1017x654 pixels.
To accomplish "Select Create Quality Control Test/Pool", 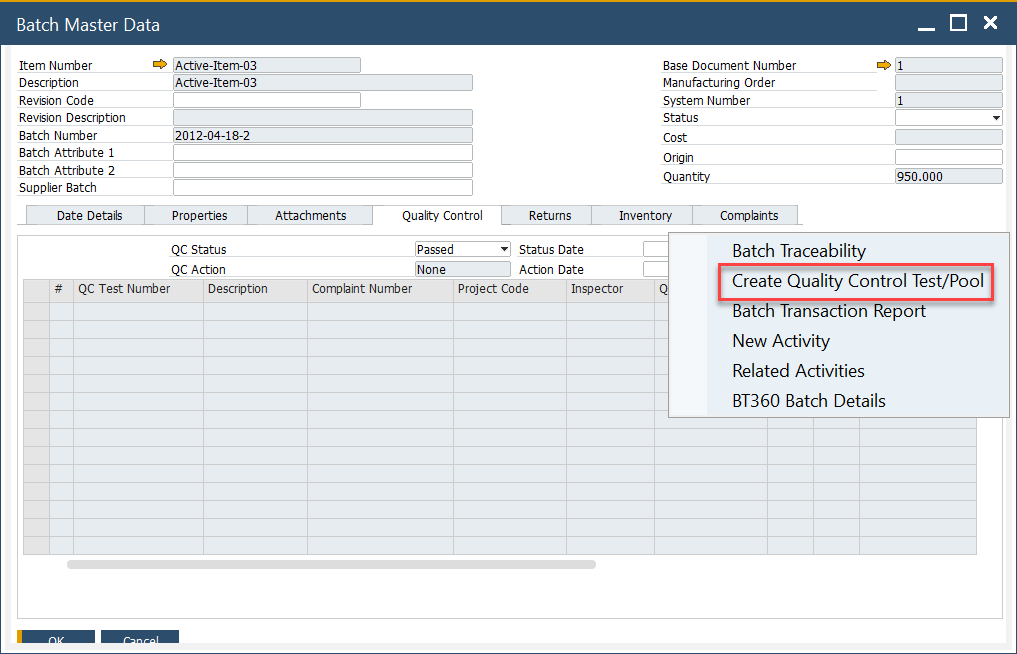I will pyautogui.click(x=857, y=281).
